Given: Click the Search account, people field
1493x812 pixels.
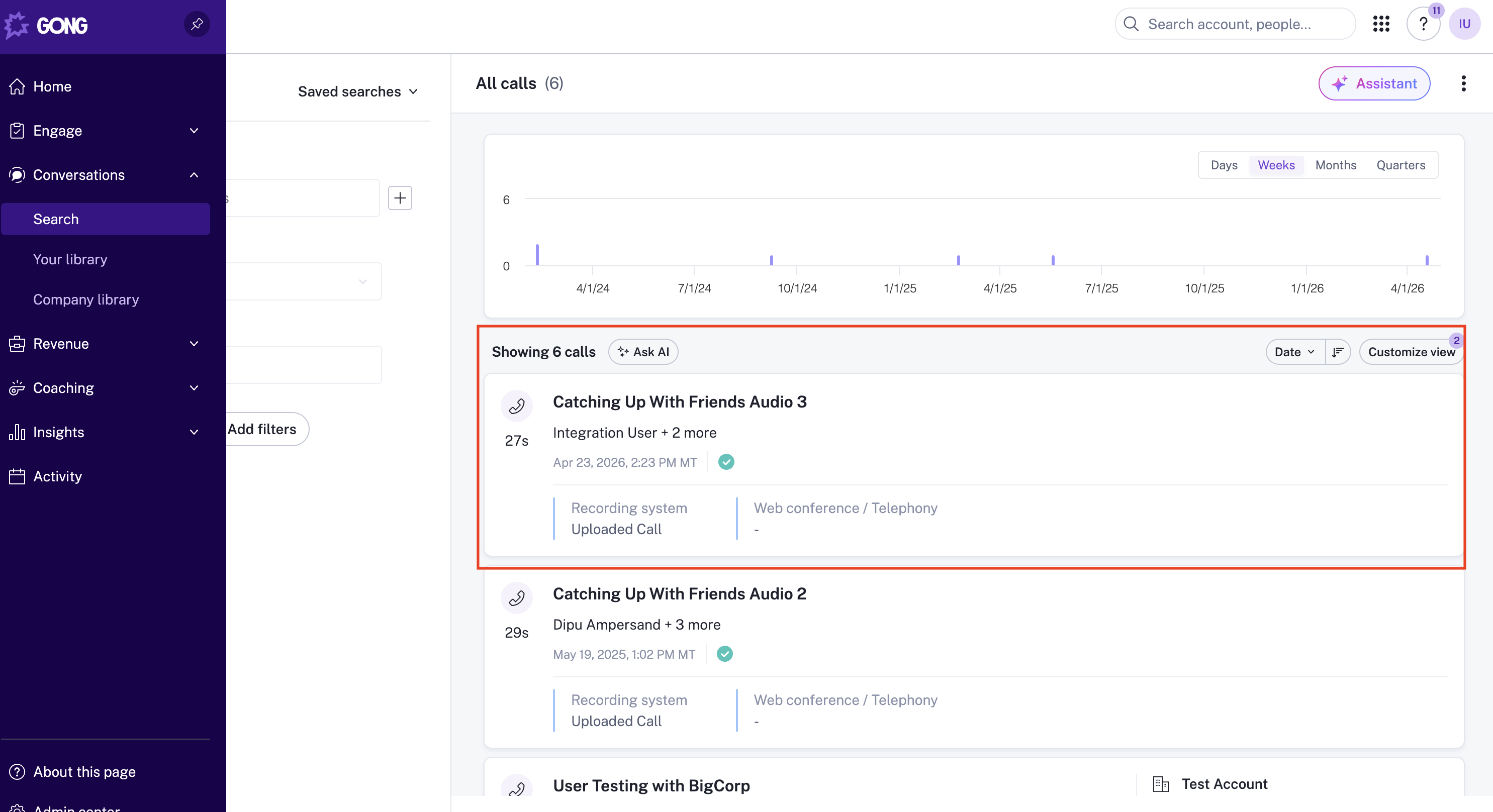Looking at the screenshot, I should 1235,24.
